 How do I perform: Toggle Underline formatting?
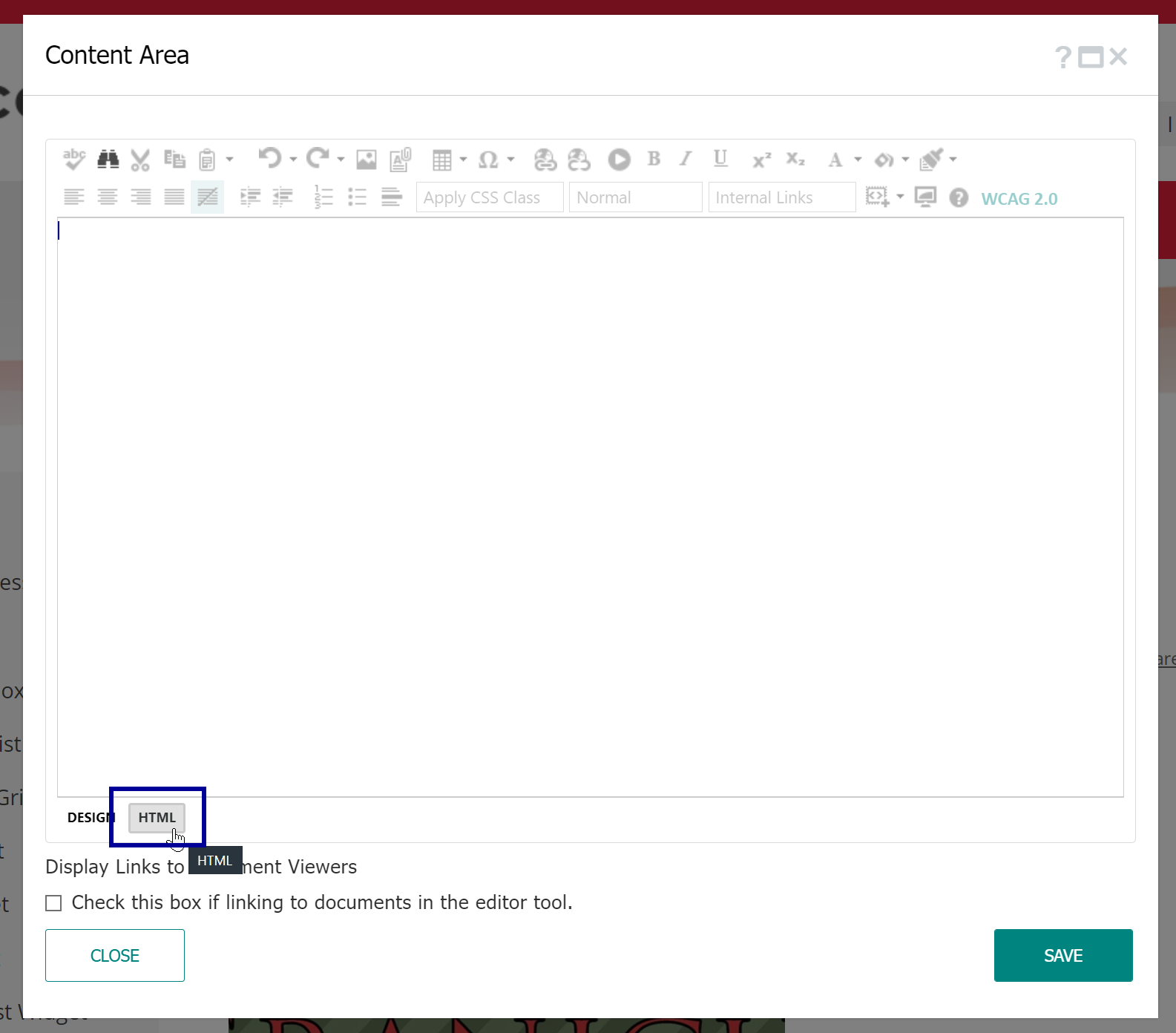(720, 159)
